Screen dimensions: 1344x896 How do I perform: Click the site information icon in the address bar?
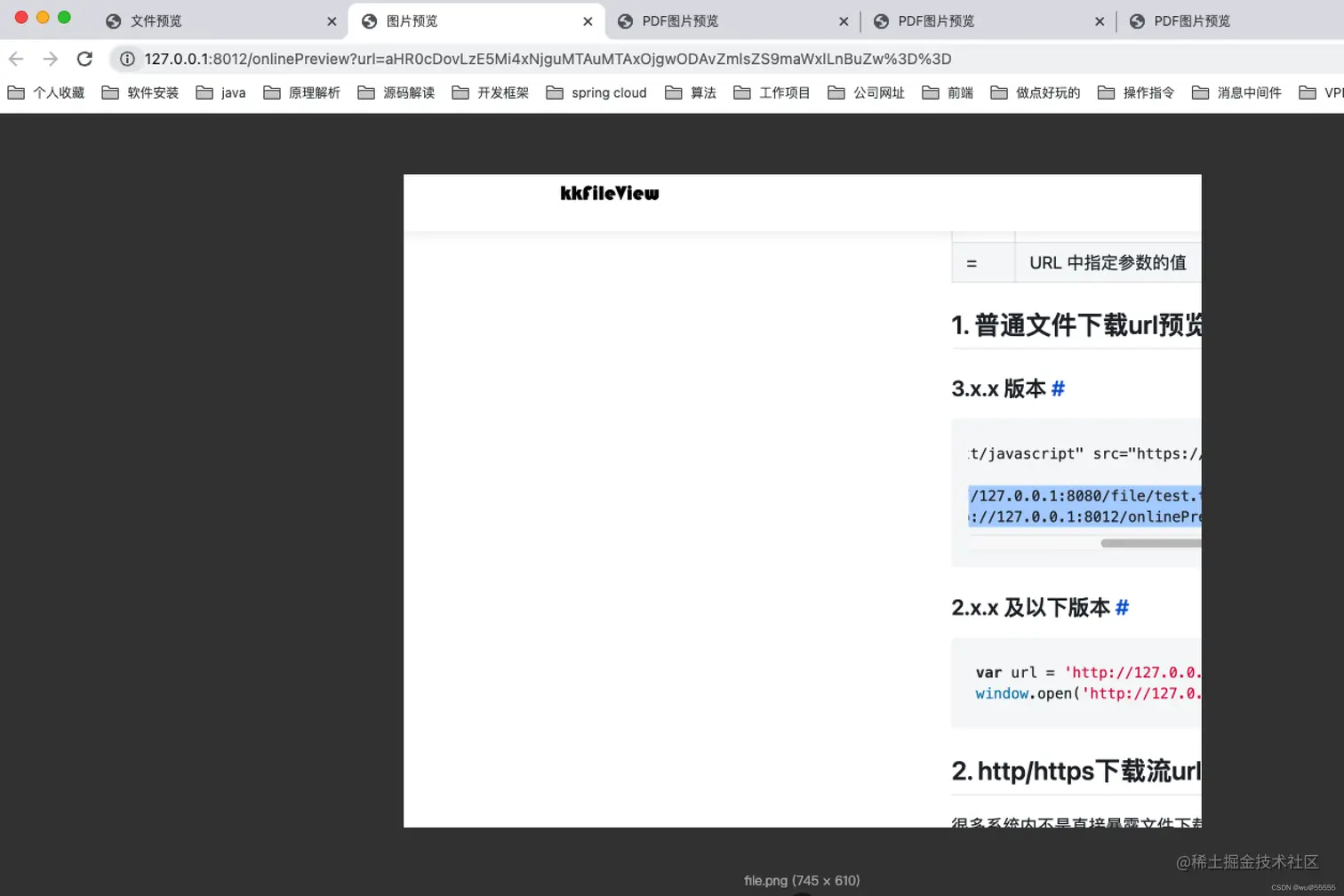[127, 59]
